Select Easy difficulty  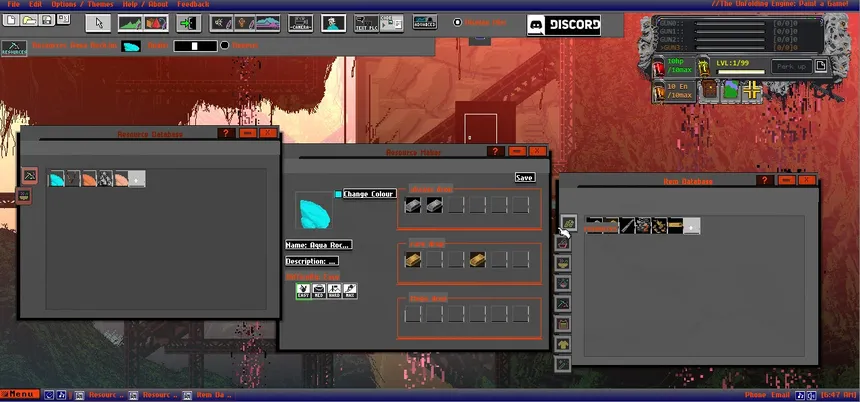pyautogui.click(x=303, y=291)
